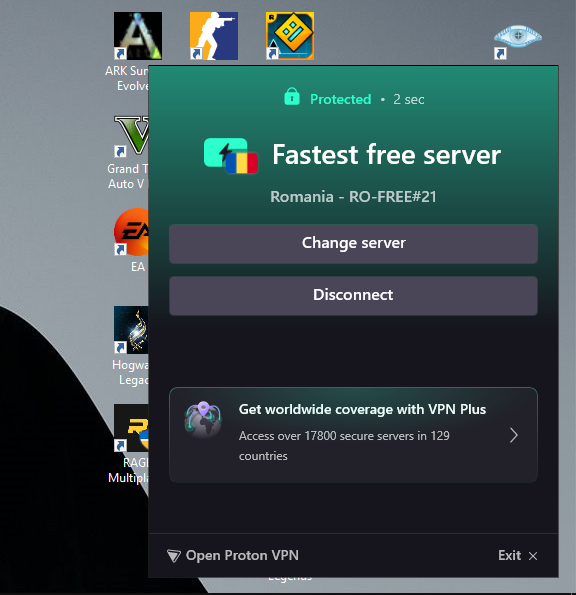Open the ARK Survival Evolved desktop shortcut
Image resolution: width=576 pixels, height=595 pixels.
pyautogui.click(x=138, y=36)
